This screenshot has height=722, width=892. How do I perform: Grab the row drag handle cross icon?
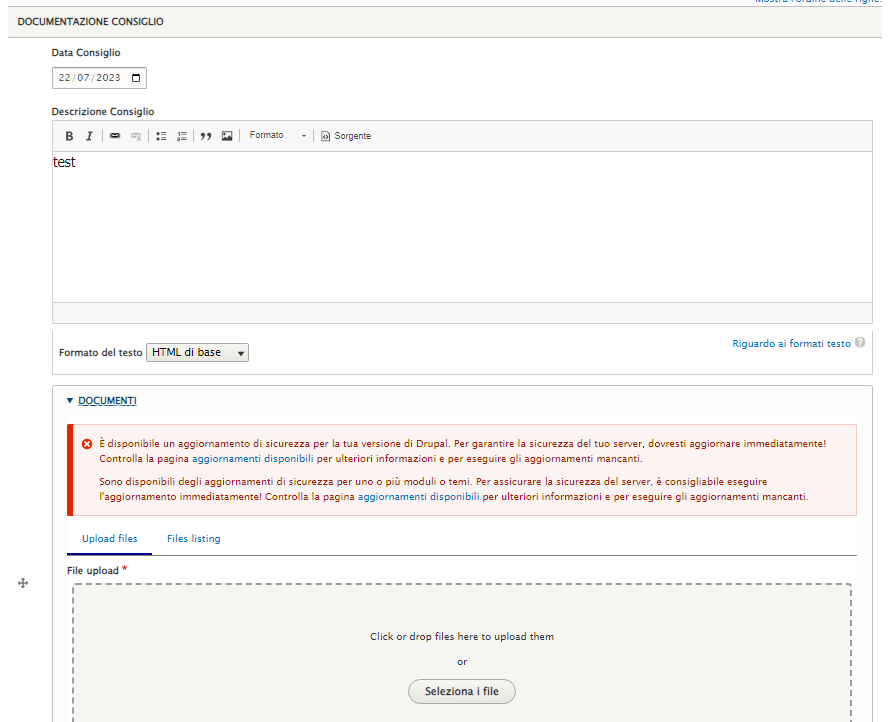click(x=23, y=583)
